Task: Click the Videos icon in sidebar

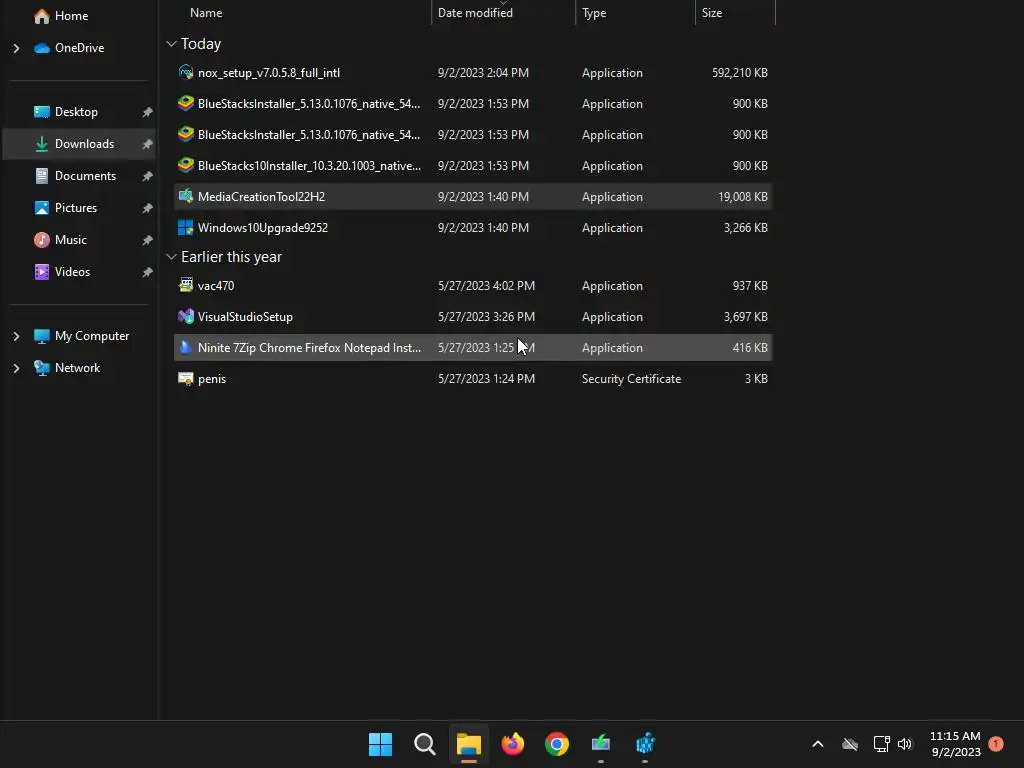Action: tap(42, 272)
